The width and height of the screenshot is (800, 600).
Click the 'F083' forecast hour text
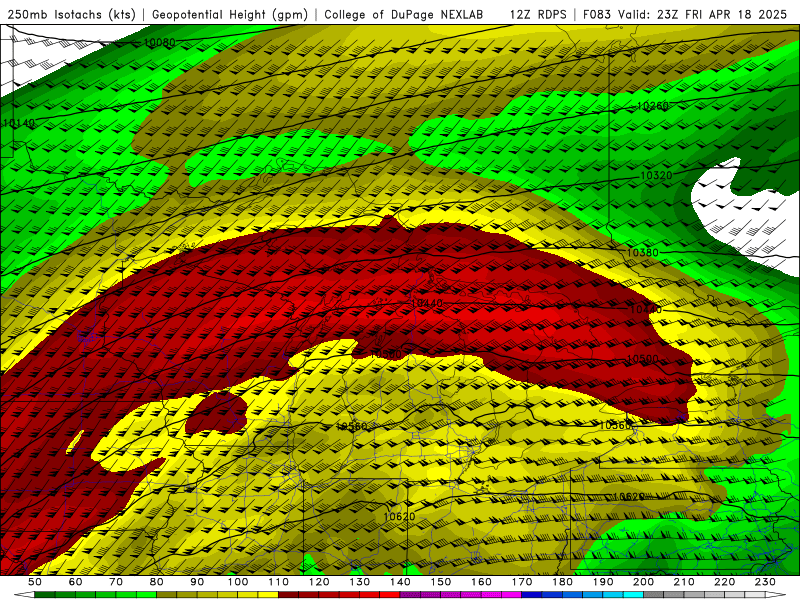[597, 14]
